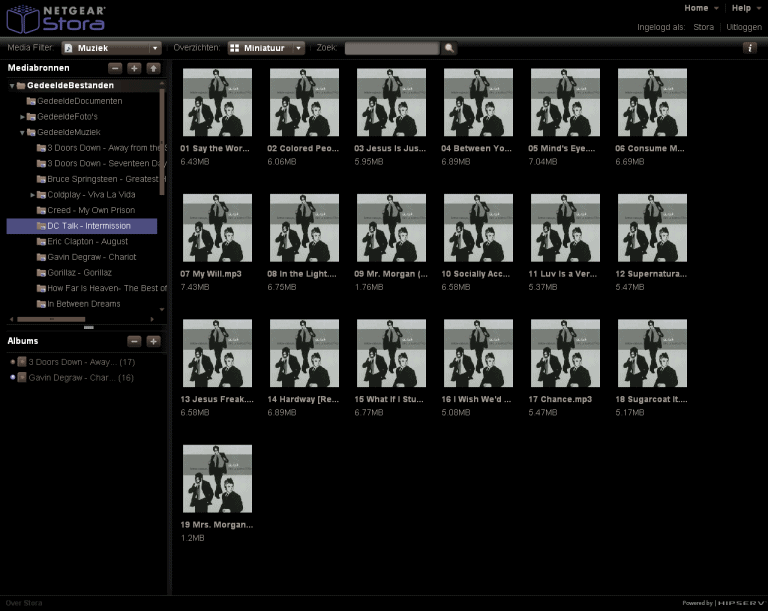Select the 05 Mind's Eye track thumbnail
Image resolution: width=768 pixels, height=611 pixels.
(x=565, y=102)
